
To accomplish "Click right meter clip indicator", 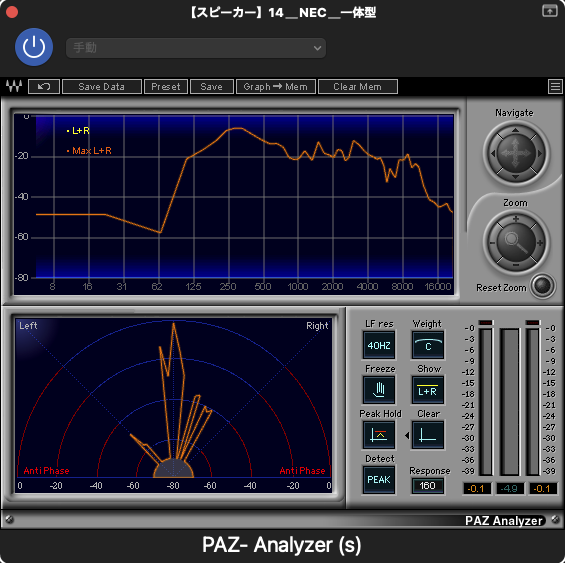I will tap(533, 322).
